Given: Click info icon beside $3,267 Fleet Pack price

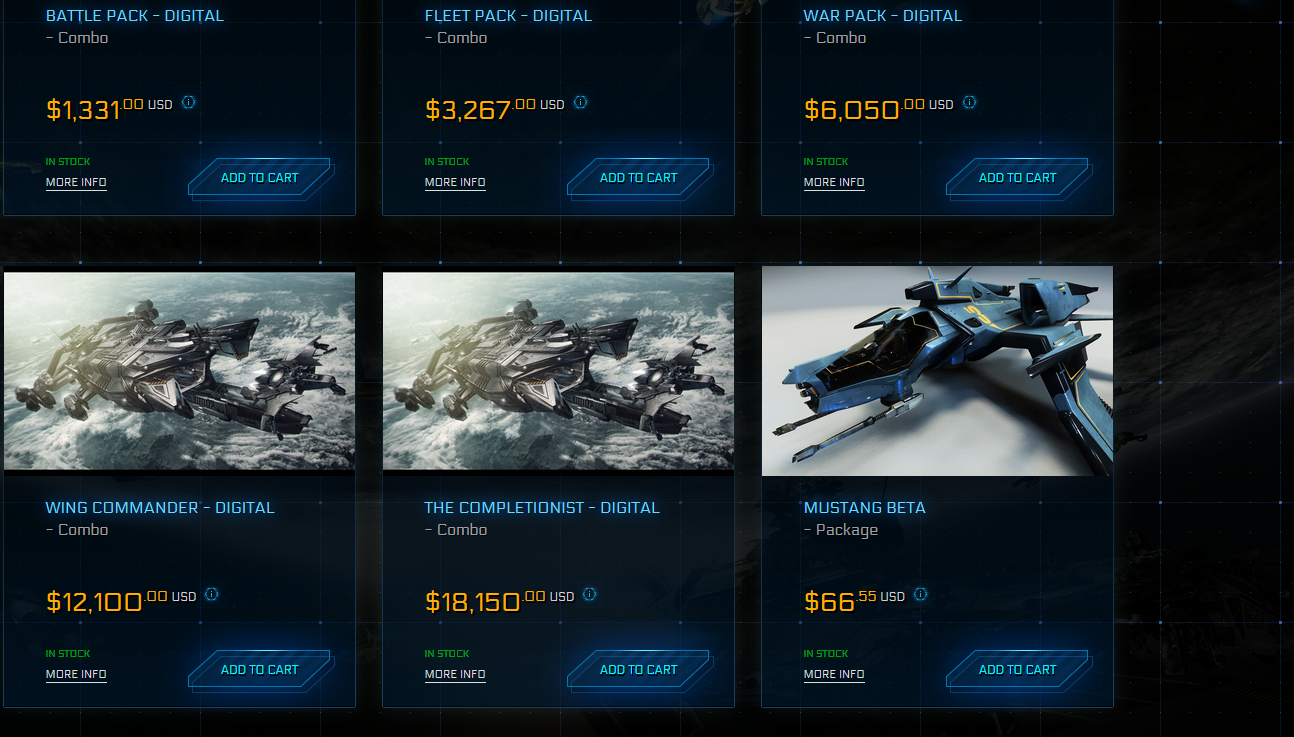Looking at the screenshot, I should [581, 102].
